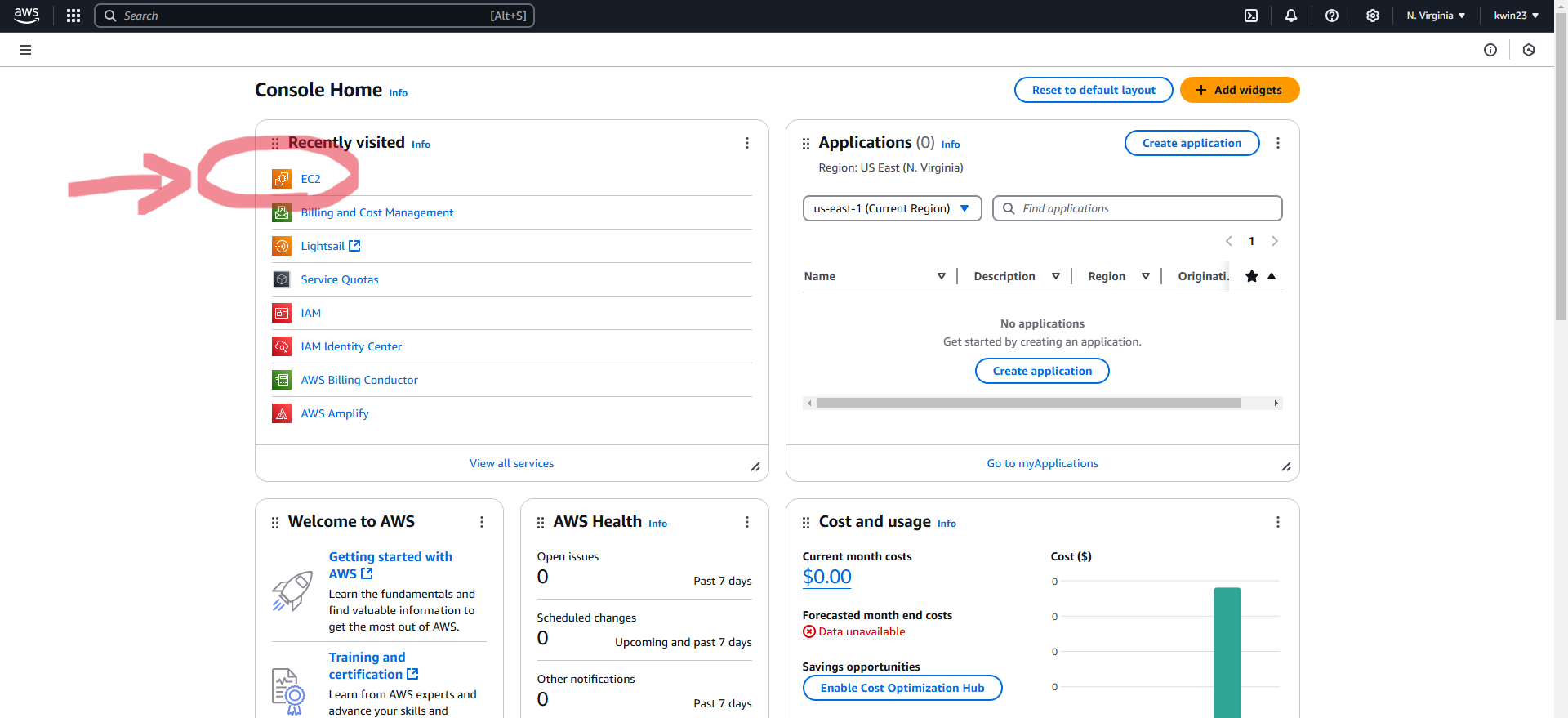Open Recently visited widget options menu
Image resolution: width=1568 pixels, height=718 pixels.
[x=746, y=143]
